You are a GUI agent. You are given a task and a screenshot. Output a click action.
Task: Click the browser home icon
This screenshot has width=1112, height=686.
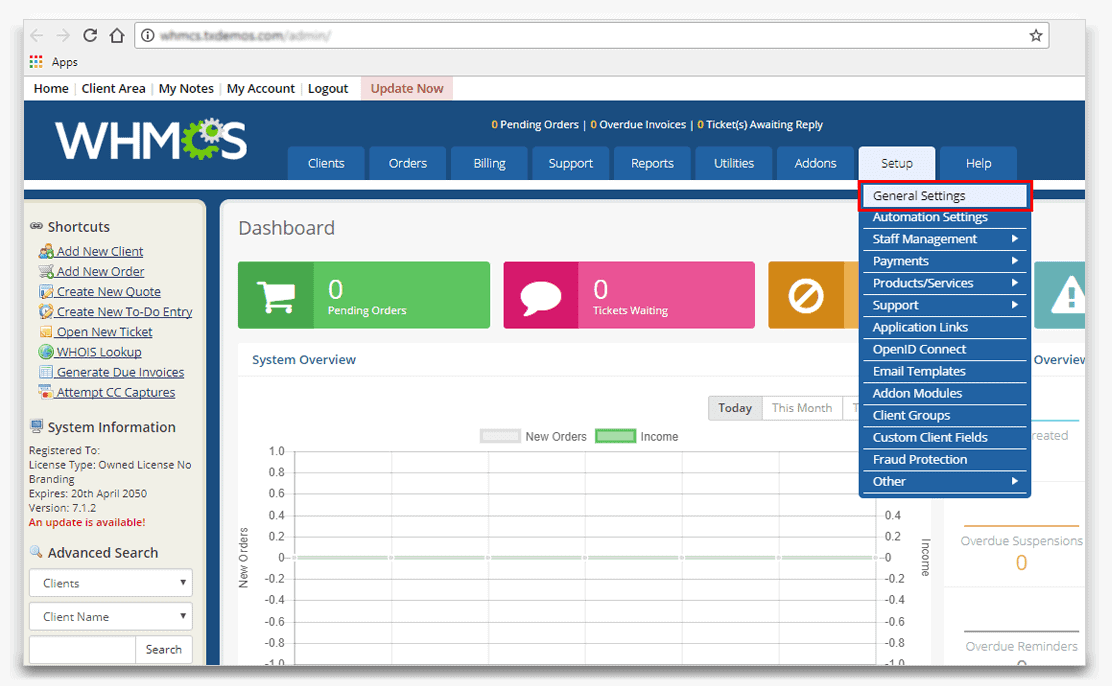click(x=117, y=35)
